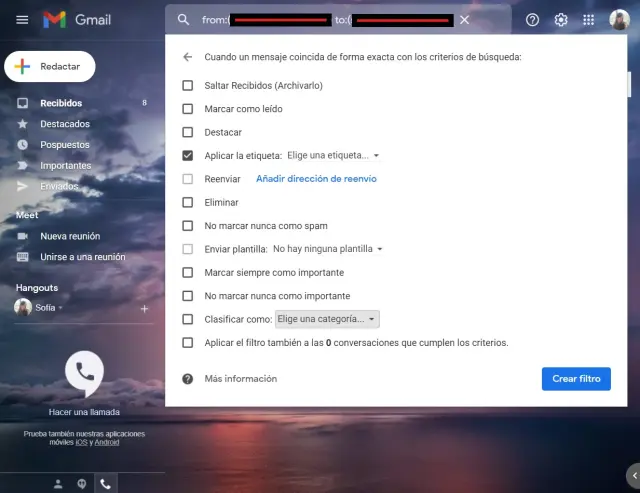Click the phone call tab icon
Viewport: 640px width, 493px height.
coord(104,483)
